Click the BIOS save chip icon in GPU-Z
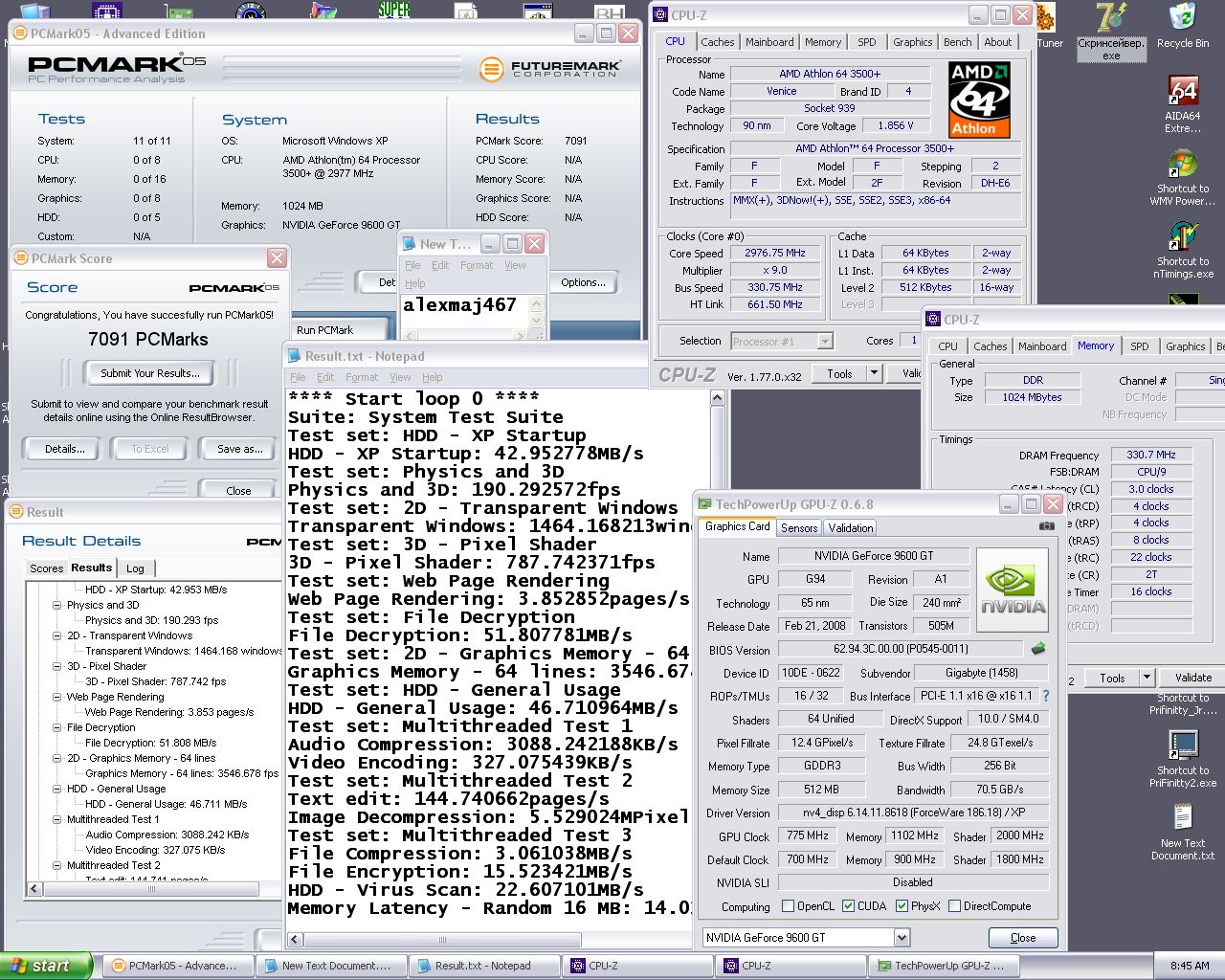The image size is (1225, 980). pyautogui.click(x=1037, y=649)
